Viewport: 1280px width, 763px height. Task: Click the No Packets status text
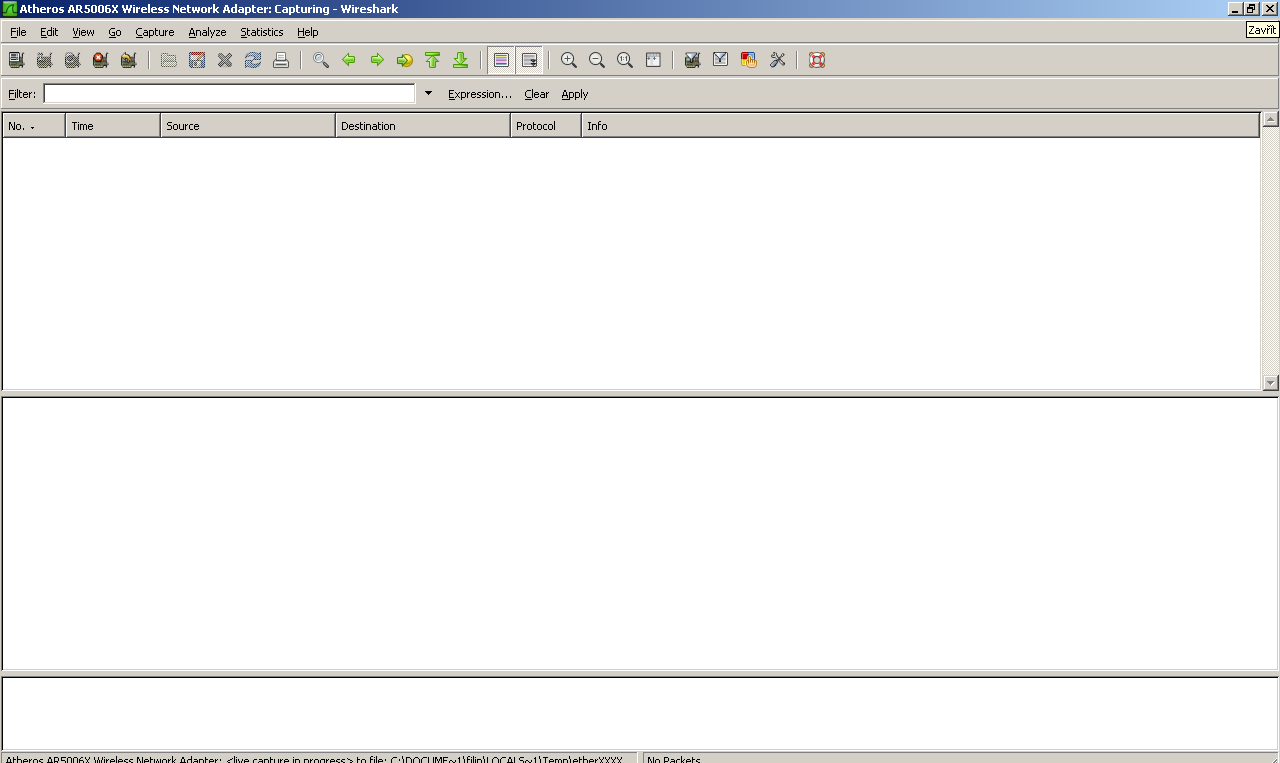click(674, 759)
